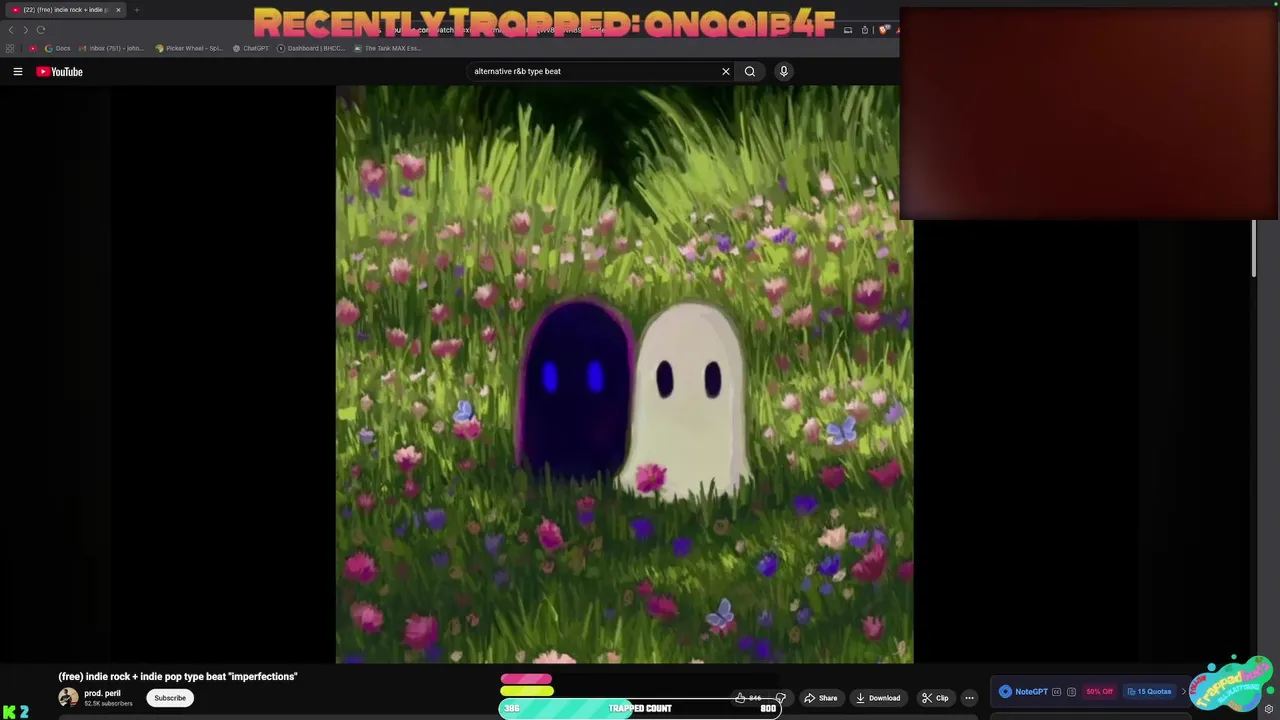
Task: Dislike the video with thumbs down
Action: click(780, 698)
